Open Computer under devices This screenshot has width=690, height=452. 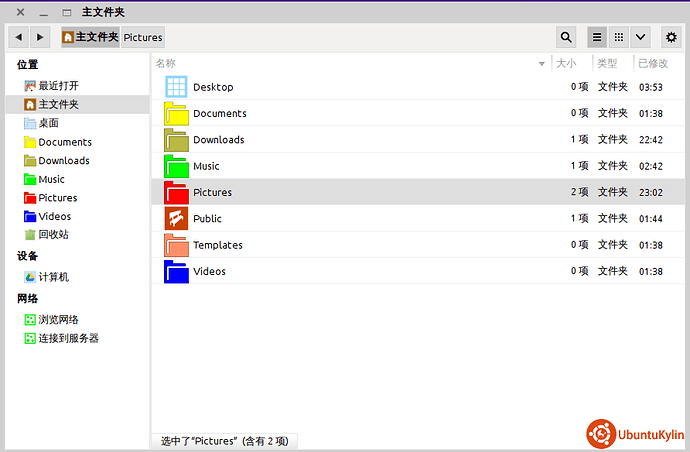[53, 277]
